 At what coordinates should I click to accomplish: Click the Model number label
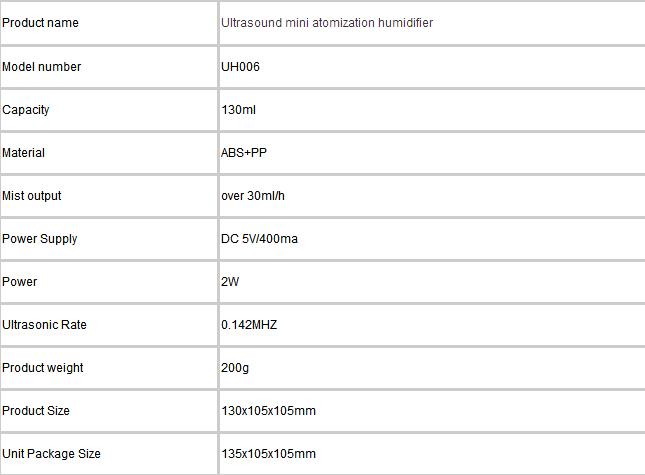click(42, 67)
